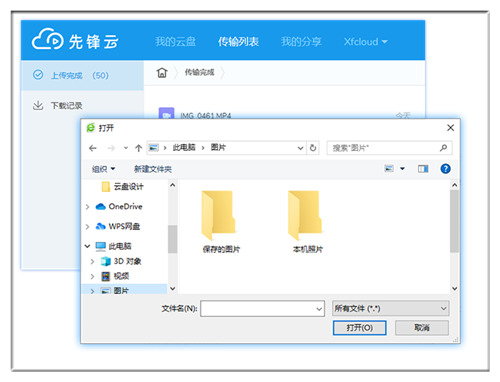Click the IMG_0461.MP4 file name
This screenshot has height=382, width=500.
205,115
